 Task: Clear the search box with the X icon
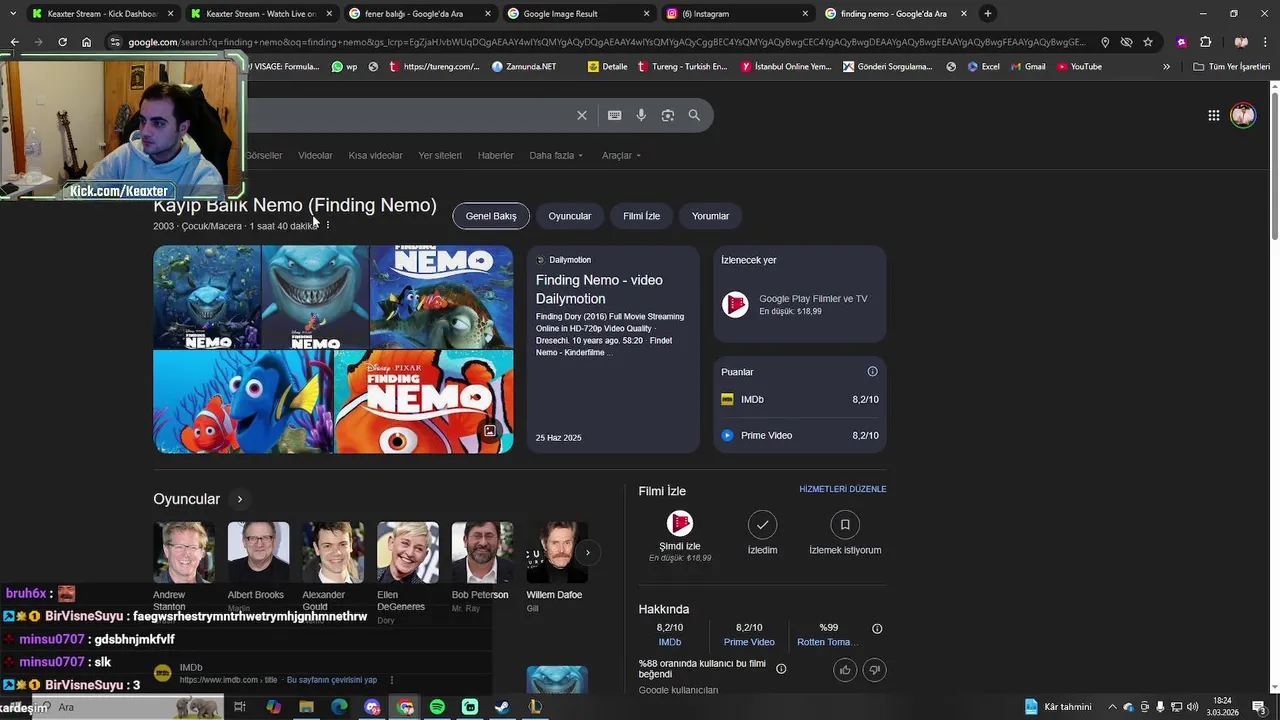point(582,115)
